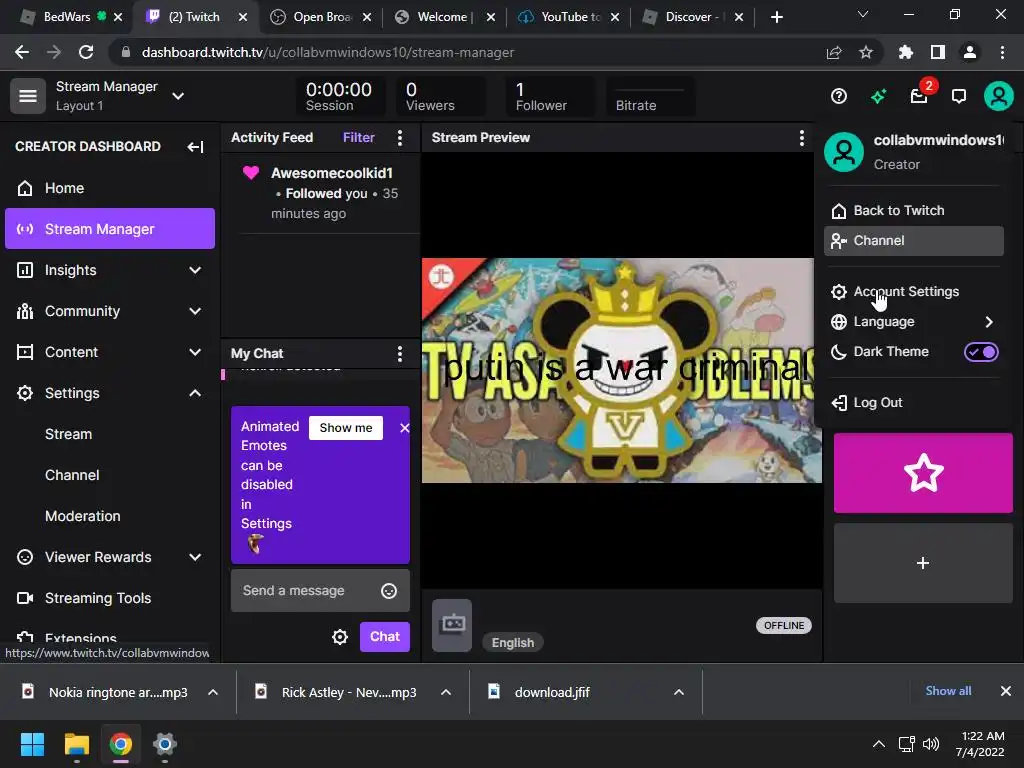Reload the current page
Image resolution: width=1024 pixels, height=768 pixels.
click(86, 52)
